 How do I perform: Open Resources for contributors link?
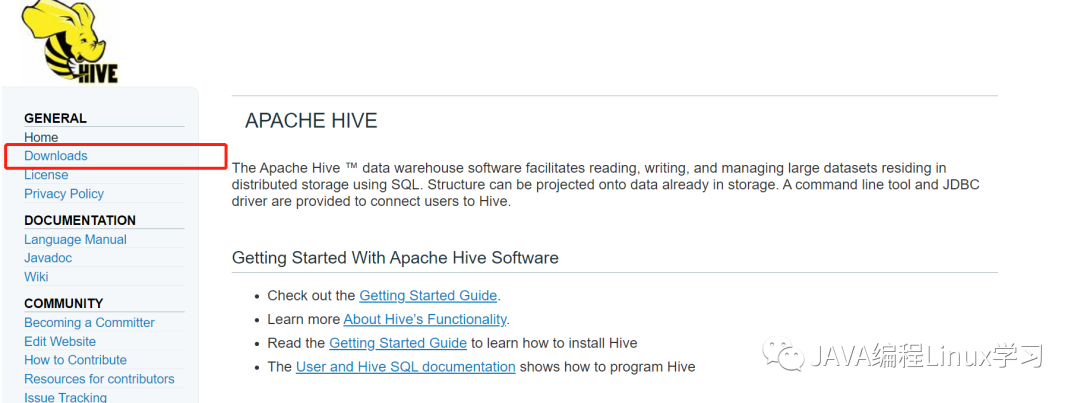(x=99, y=379)
